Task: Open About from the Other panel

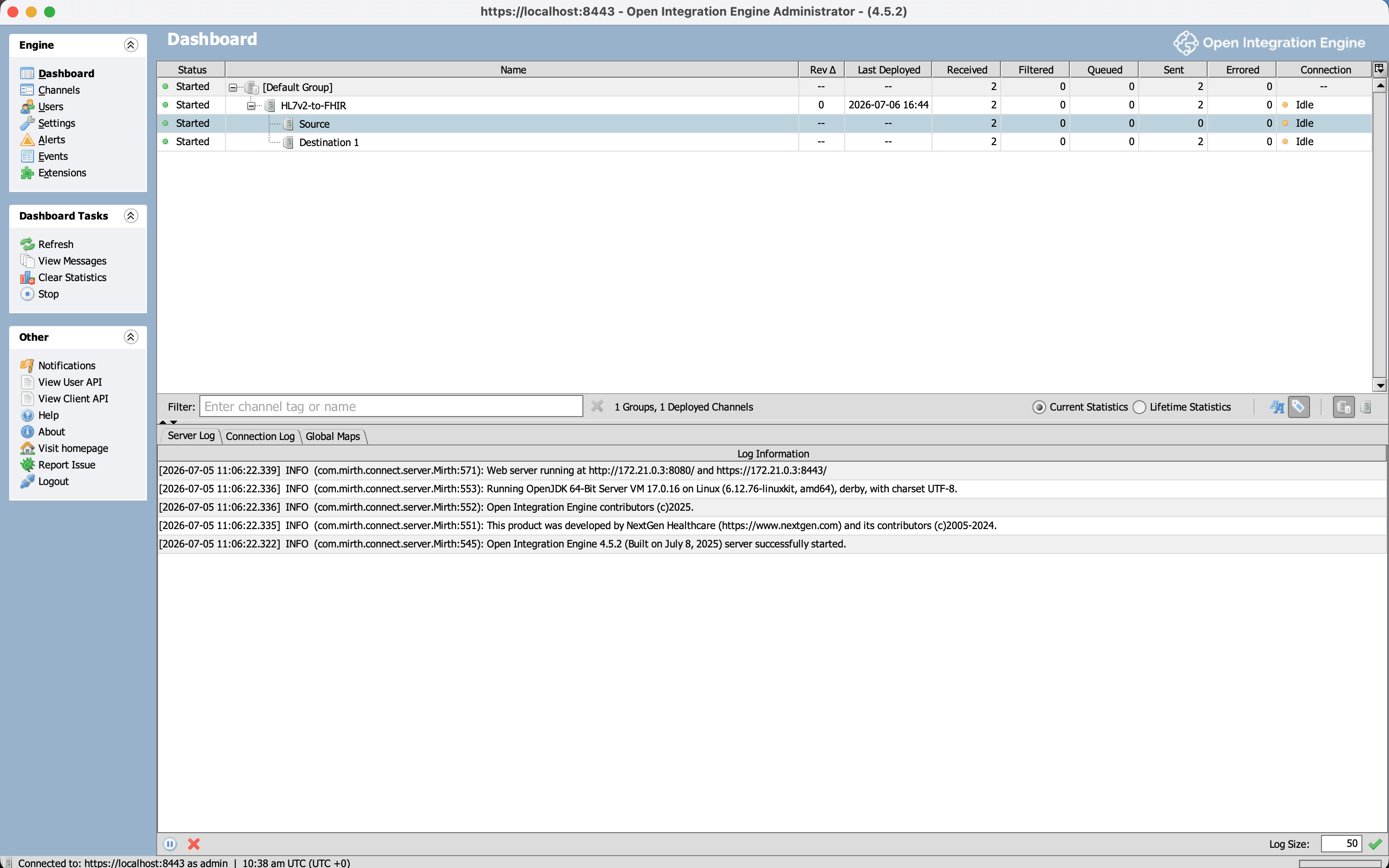Action: 51,432
